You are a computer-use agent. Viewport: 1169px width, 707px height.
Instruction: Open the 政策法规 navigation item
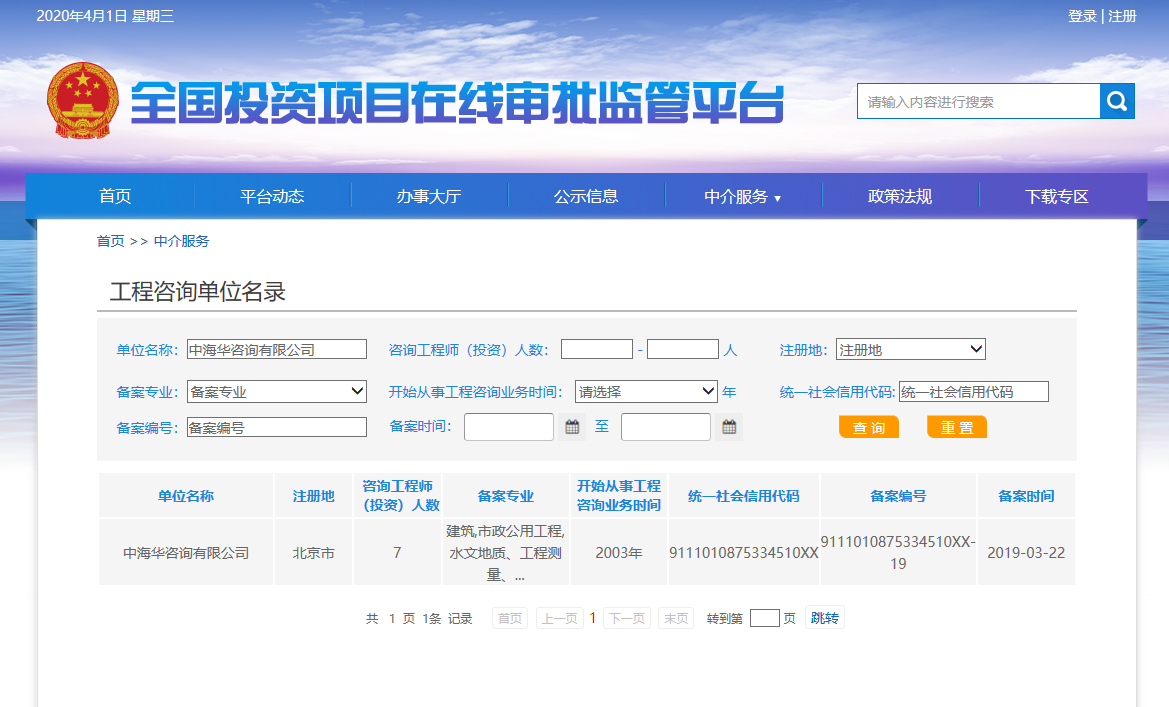(899, 197)
